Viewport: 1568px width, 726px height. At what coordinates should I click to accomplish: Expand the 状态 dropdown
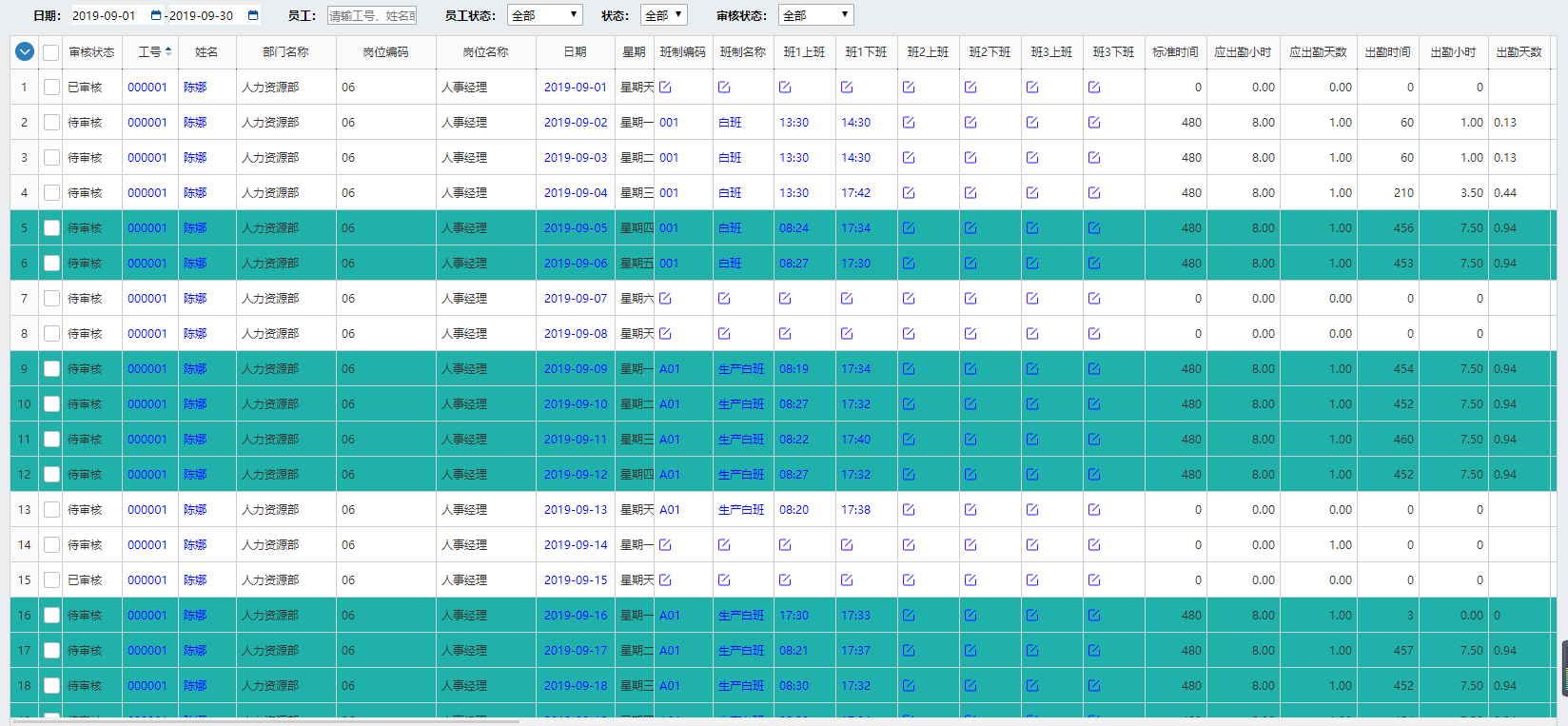pos(663,15)
